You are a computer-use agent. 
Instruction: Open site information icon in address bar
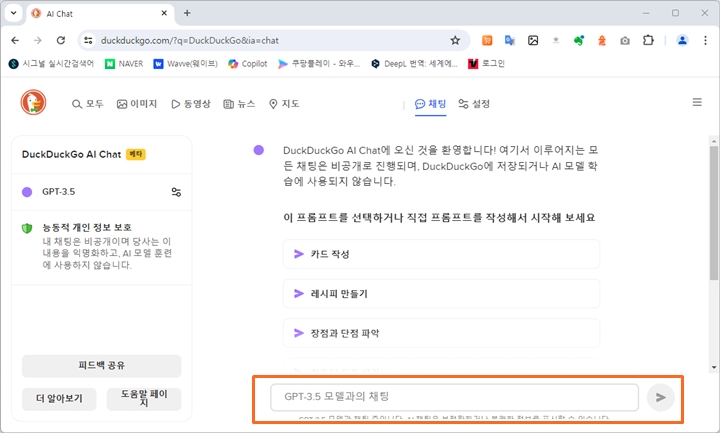tap(88, 40)
